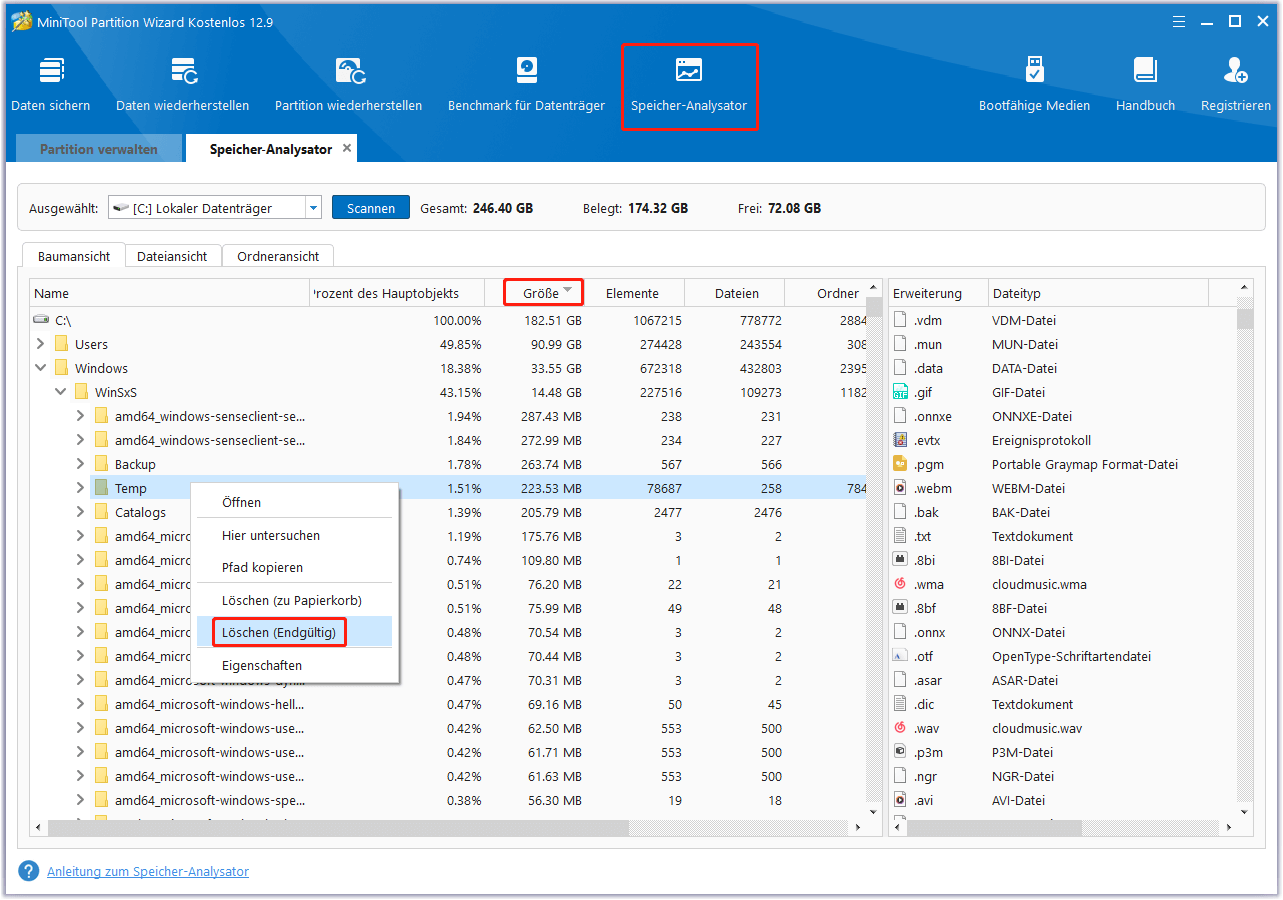This screenshot has width=1283, height=900.
Task: Open Anleitung zum Speicher-Analysator link
Action: (148, 871)
